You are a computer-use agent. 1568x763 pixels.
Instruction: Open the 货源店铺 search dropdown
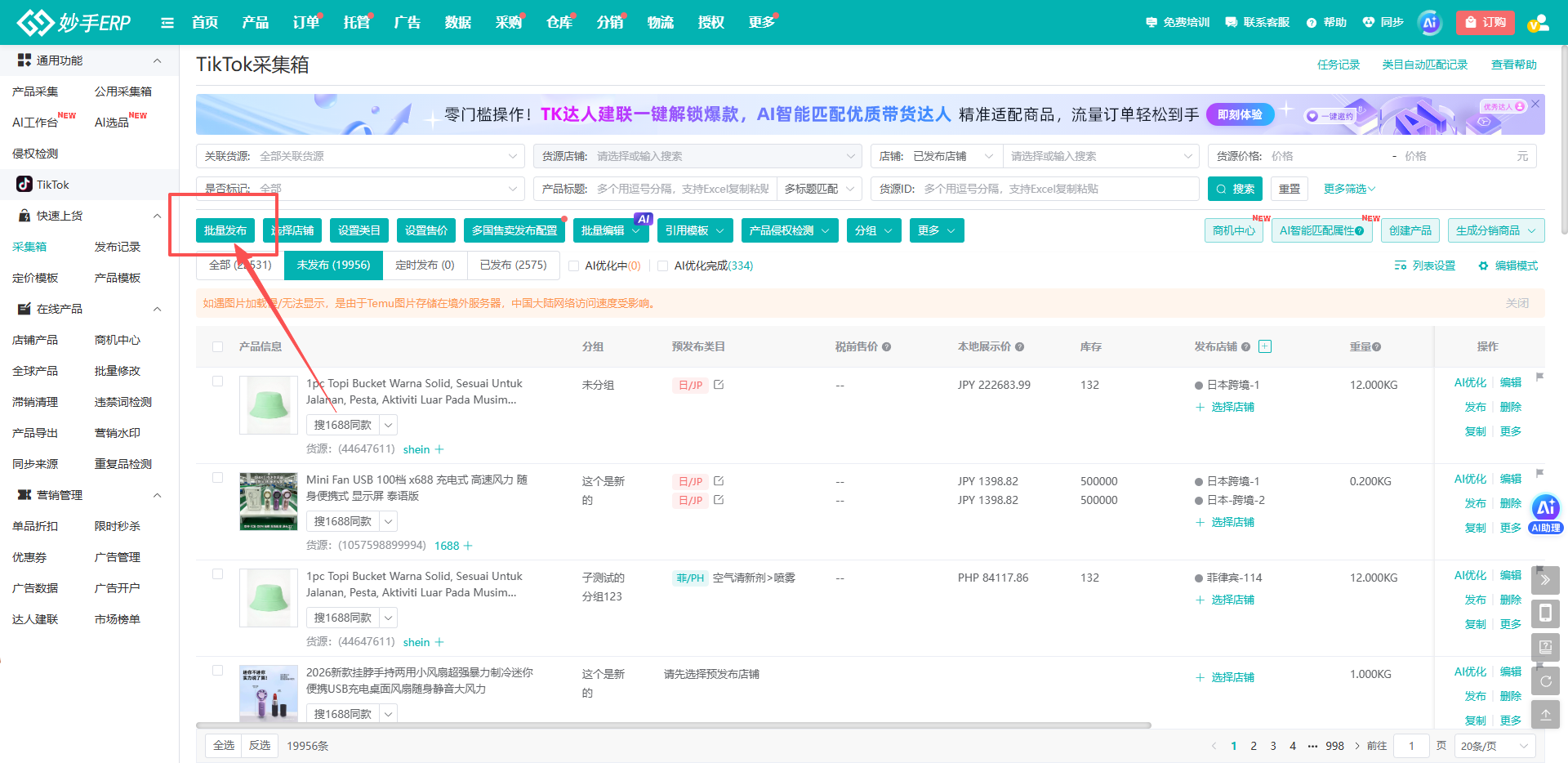click(697, 156)
